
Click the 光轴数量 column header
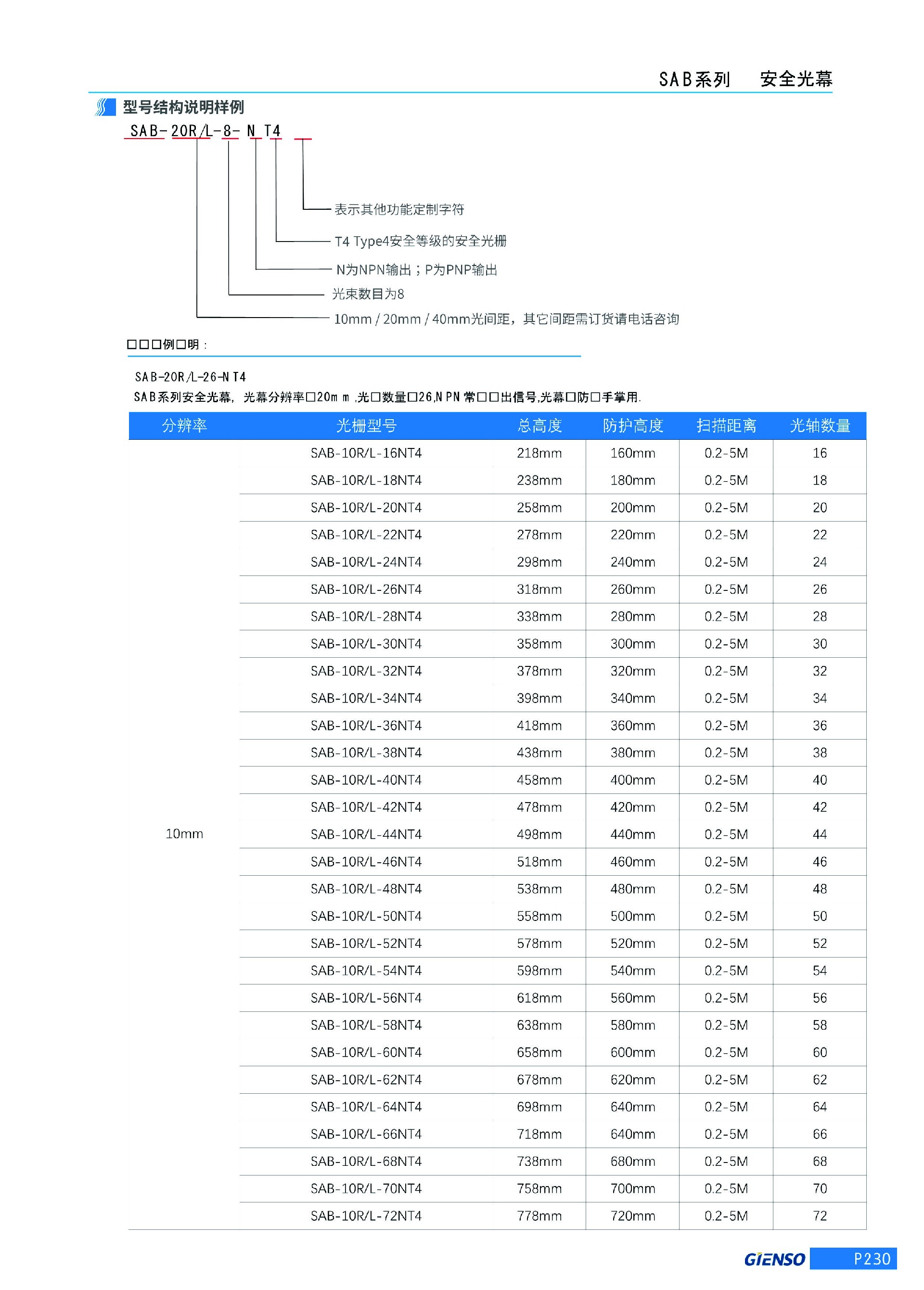coord(820,425)
